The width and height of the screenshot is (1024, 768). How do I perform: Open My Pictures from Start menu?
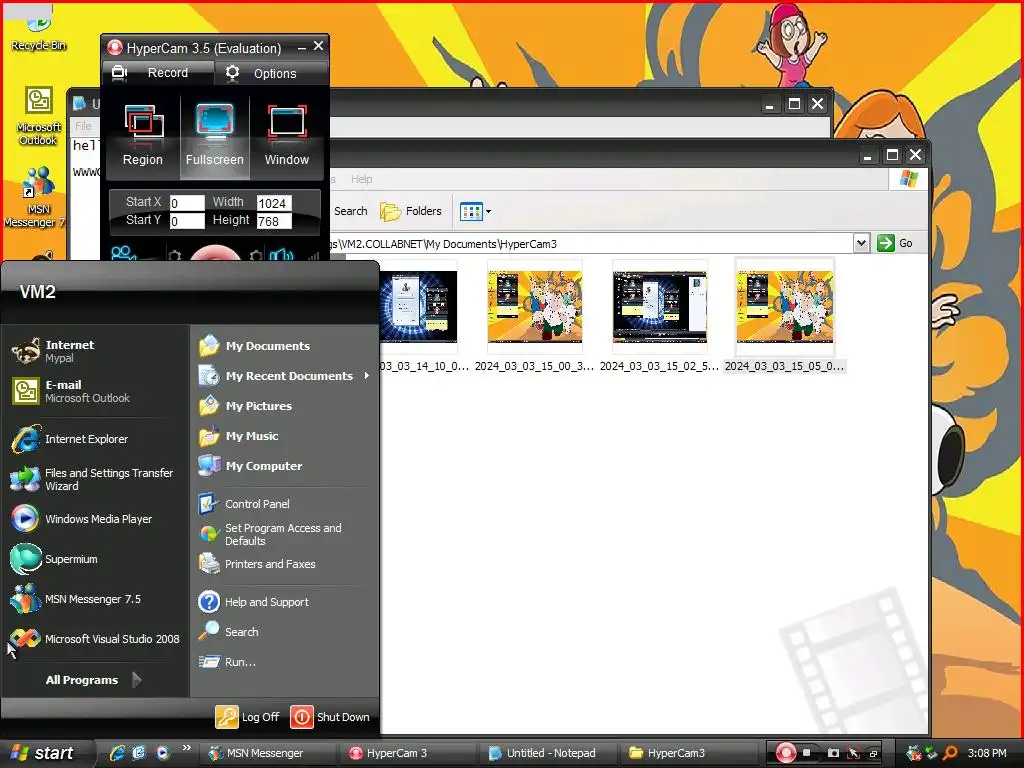coord(284,406)
